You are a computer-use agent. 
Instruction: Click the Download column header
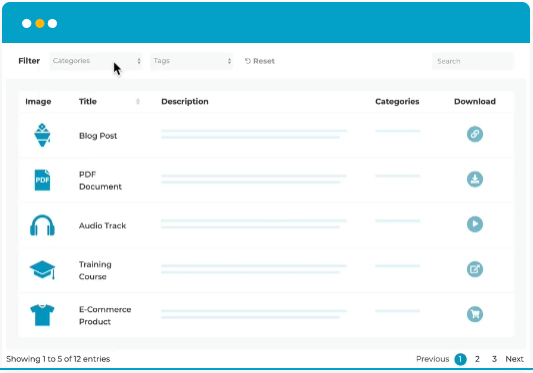(475, 101)
